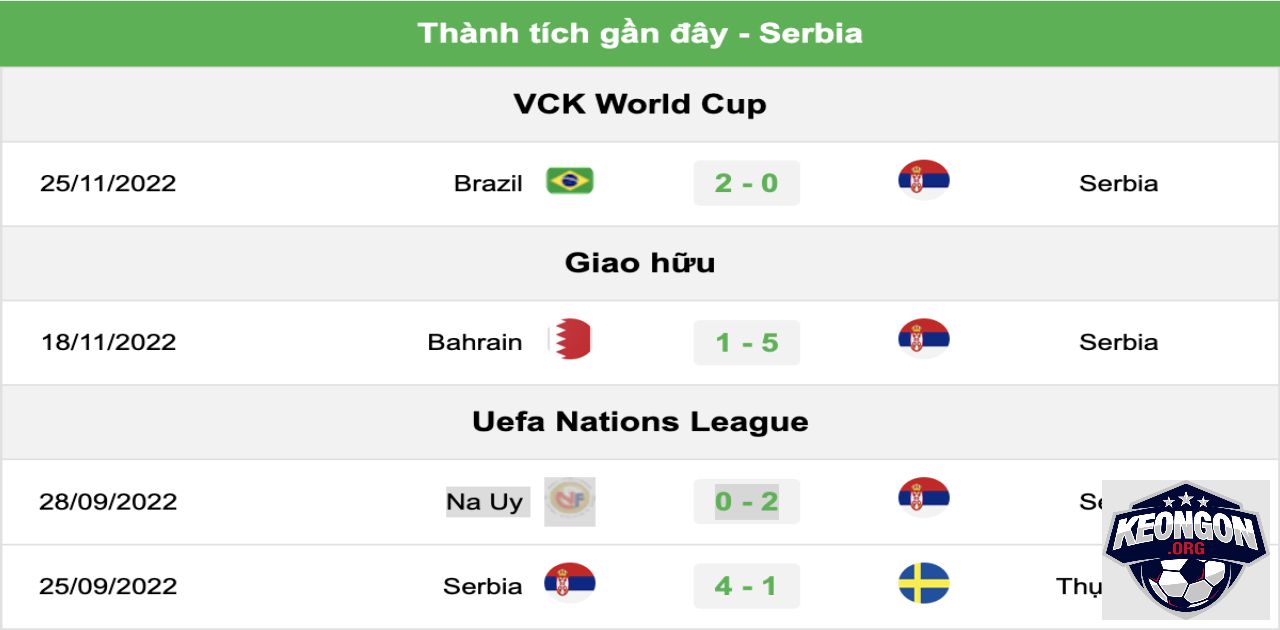This screenshot has height=630, width=1280.
Task: Click Serbia flag in 25/09/2022 row
Action: (x=569, y=583)
